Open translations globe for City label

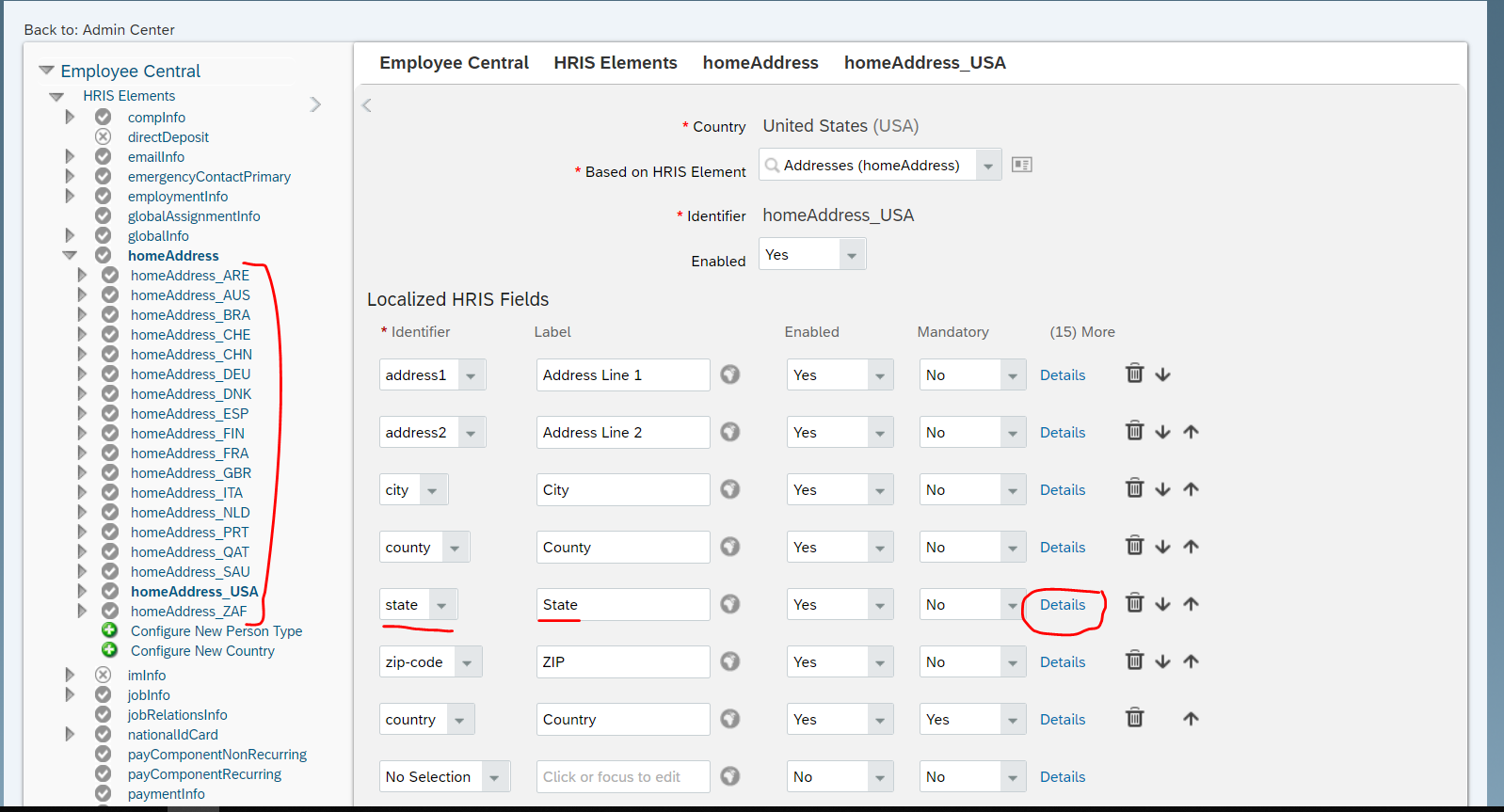tap(730, 489)
